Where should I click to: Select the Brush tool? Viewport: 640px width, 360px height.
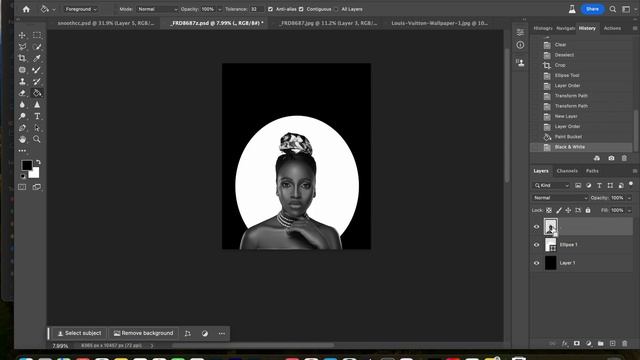click(37, 70)
